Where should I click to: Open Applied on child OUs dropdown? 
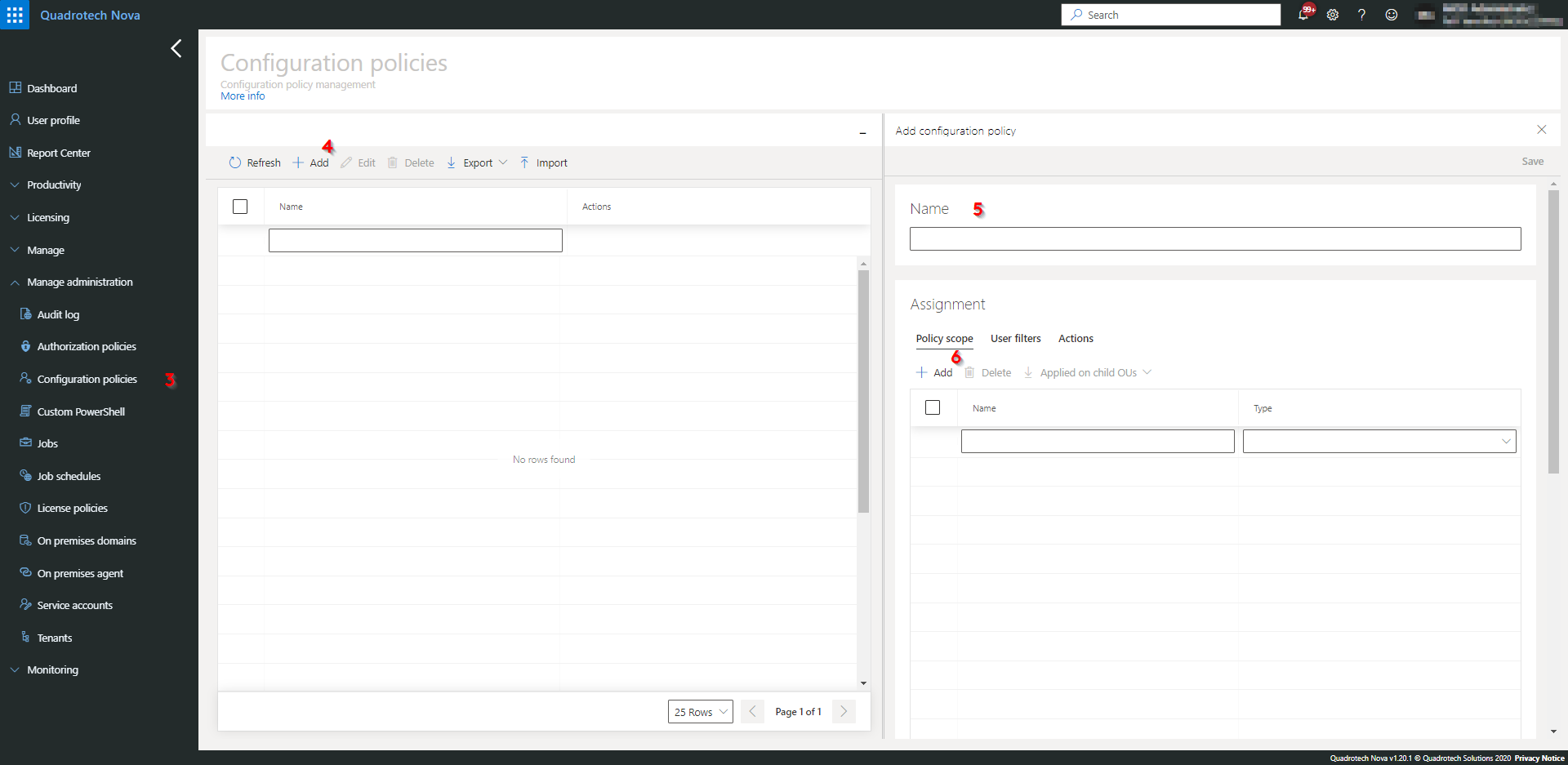1088,372
